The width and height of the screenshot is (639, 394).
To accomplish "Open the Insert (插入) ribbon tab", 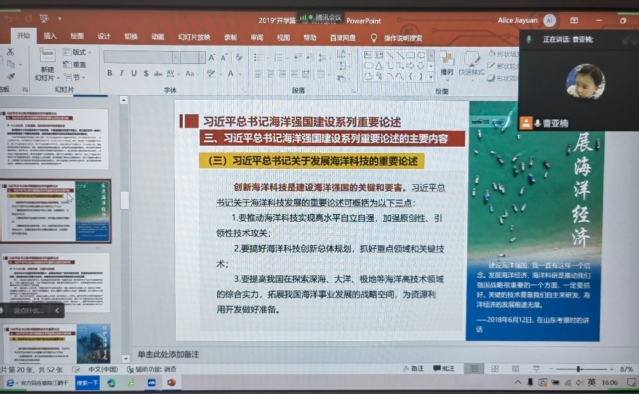I will (50, 36).
